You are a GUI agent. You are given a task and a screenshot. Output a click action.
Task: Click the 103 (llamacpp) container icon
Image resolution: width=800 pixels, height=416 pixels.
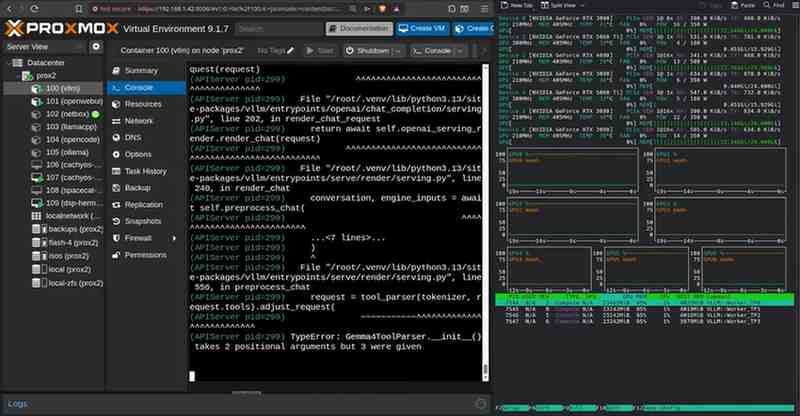(36, 127)
